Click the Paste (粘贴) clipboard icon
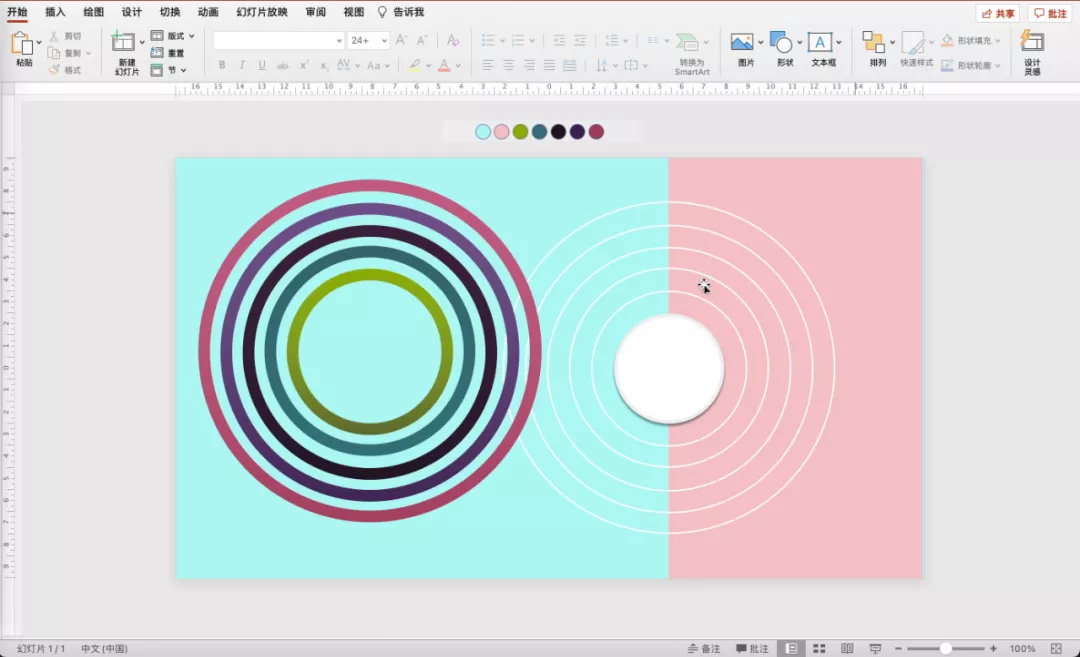This screenshot has width=1080, height=657. pos(22,44)
